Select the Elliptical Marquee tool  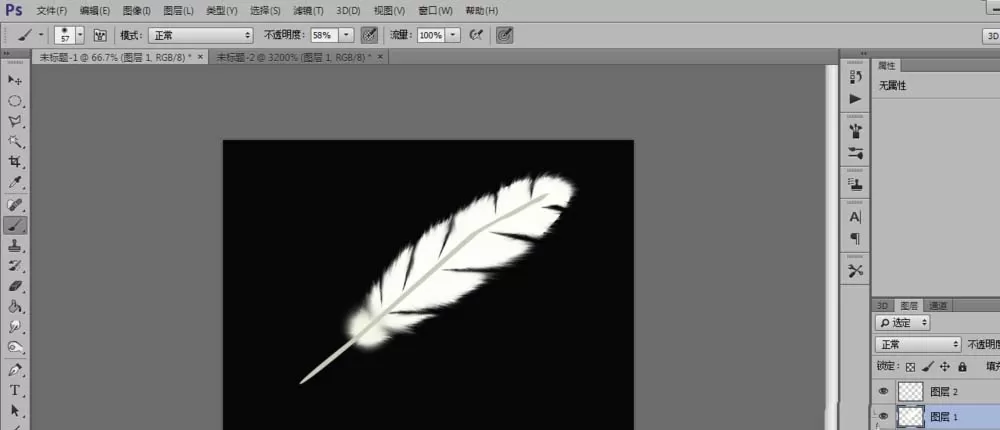[x=15, y=101]
